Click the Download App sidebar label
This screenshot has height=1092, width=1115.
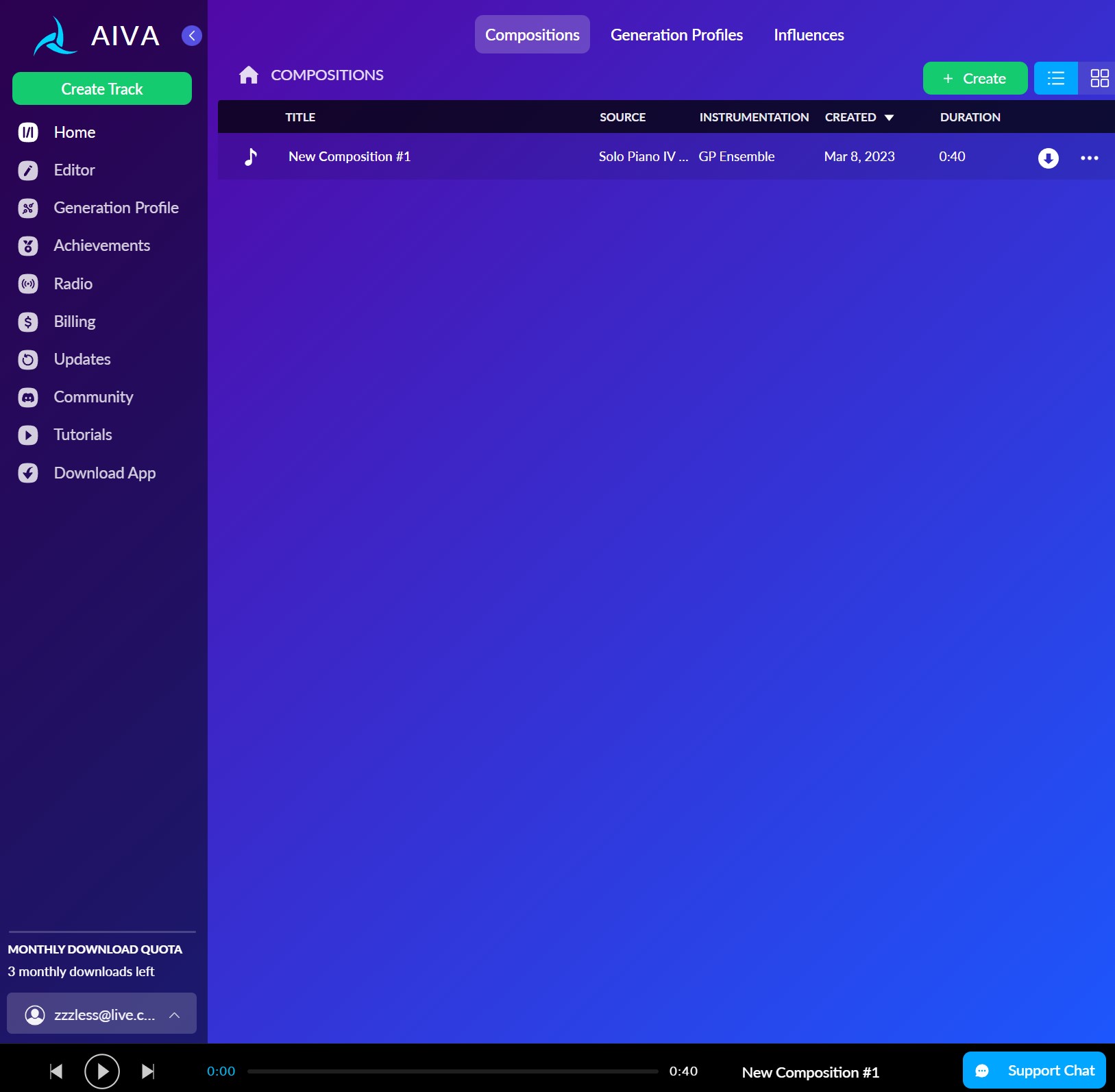pos(105,473)
